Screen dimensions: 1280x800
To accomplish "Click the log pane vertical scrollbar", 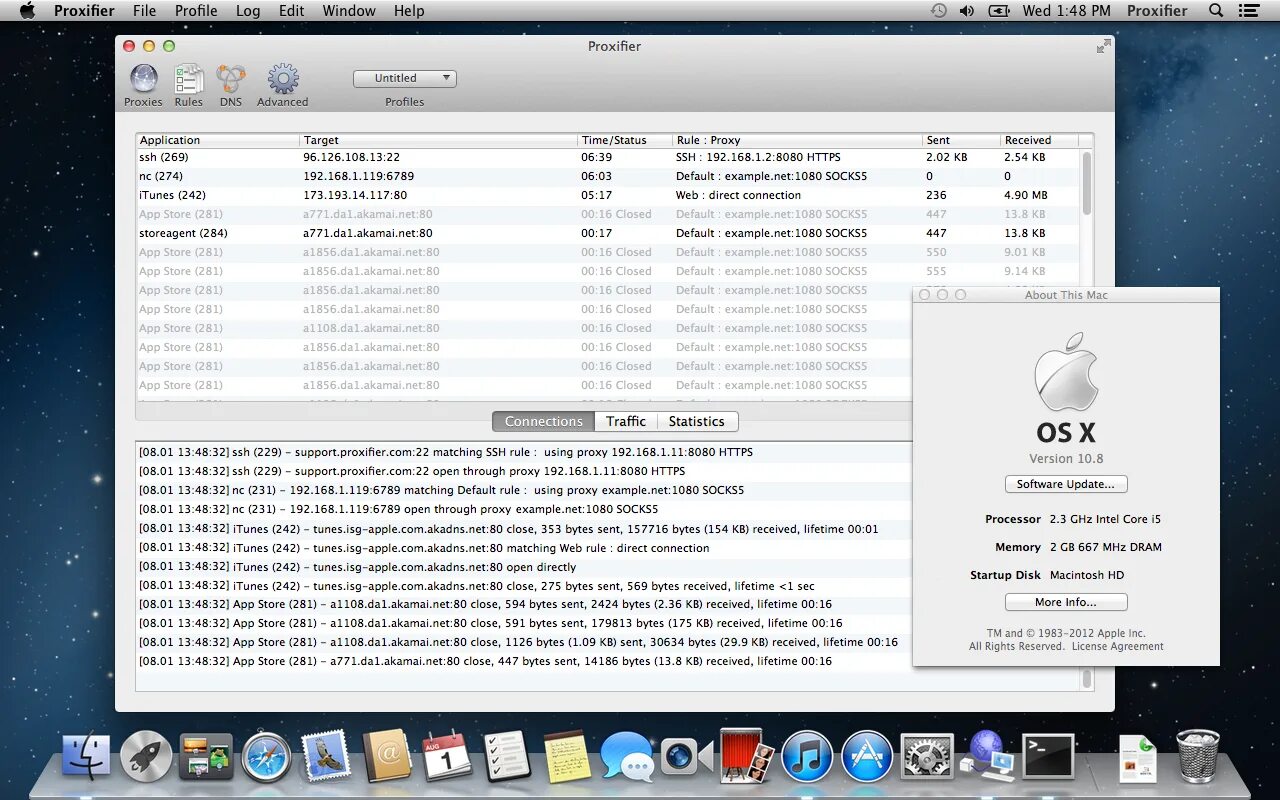I will (x=1087, y=679).
